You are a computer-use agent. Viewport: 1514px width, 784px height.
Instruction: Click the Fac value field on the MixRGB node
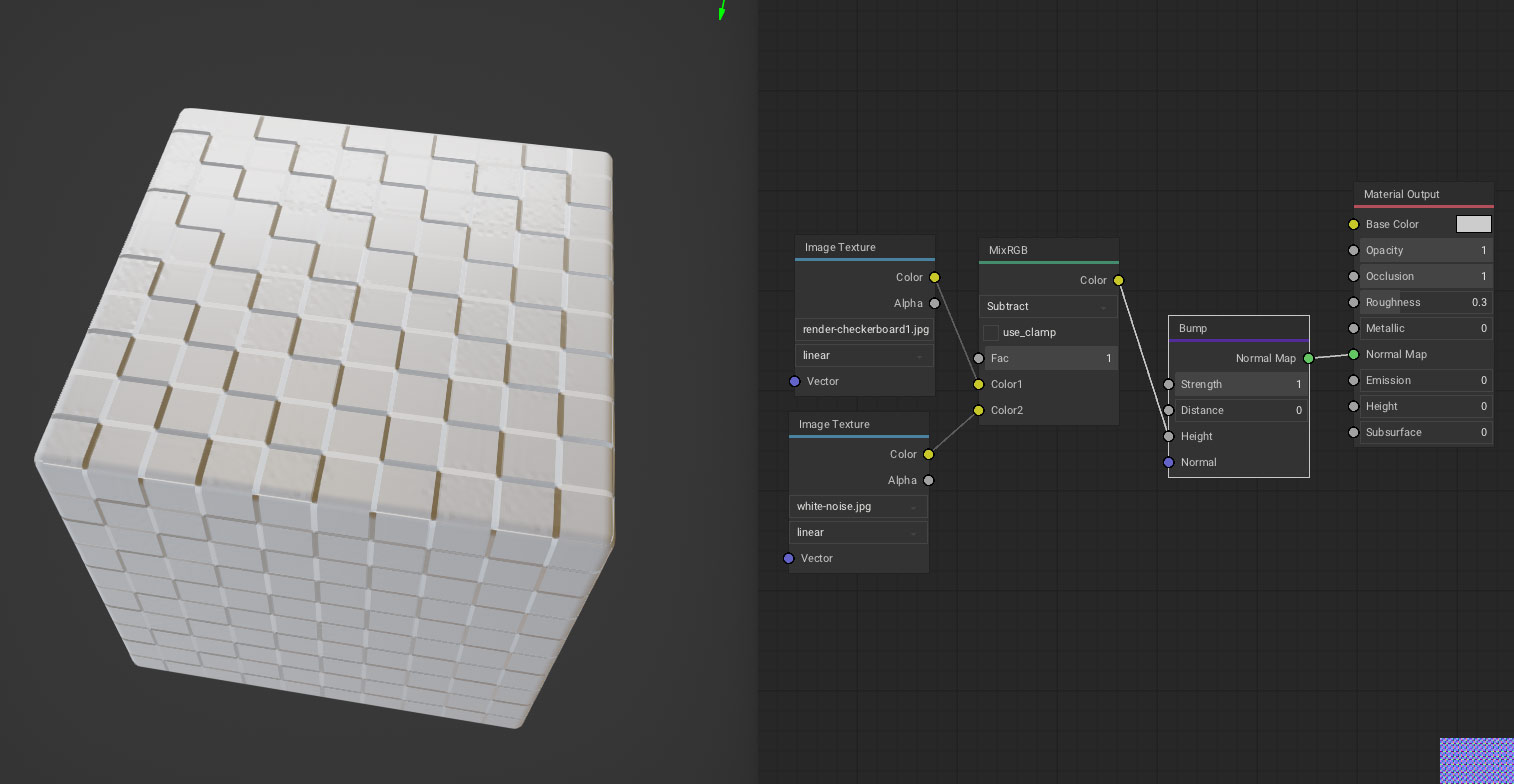(x=1050, y=358)
